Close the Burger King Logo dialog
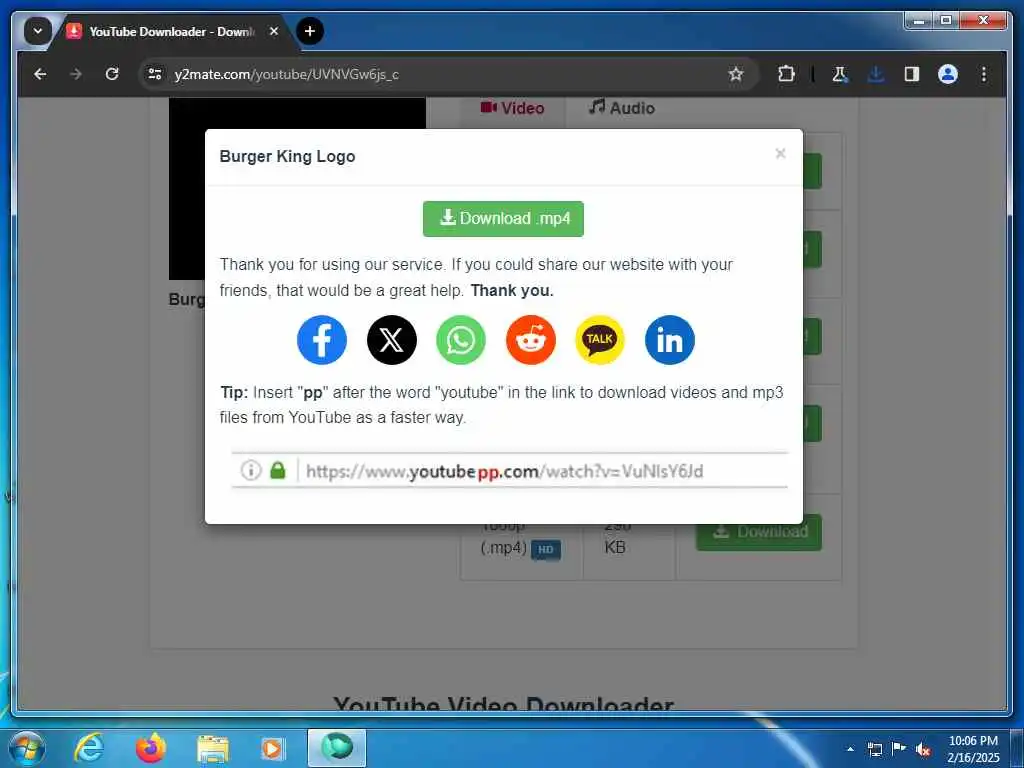The height and width of the screenshot is (768, 1024). click(780, 153)
